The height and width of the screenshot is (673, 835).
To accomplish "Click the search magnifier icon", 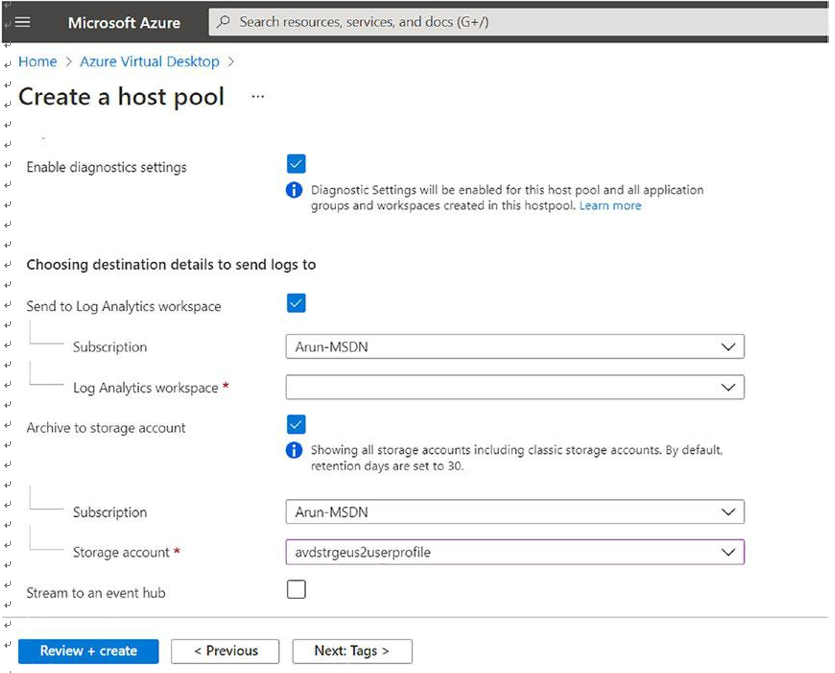I will pos(224,22).
